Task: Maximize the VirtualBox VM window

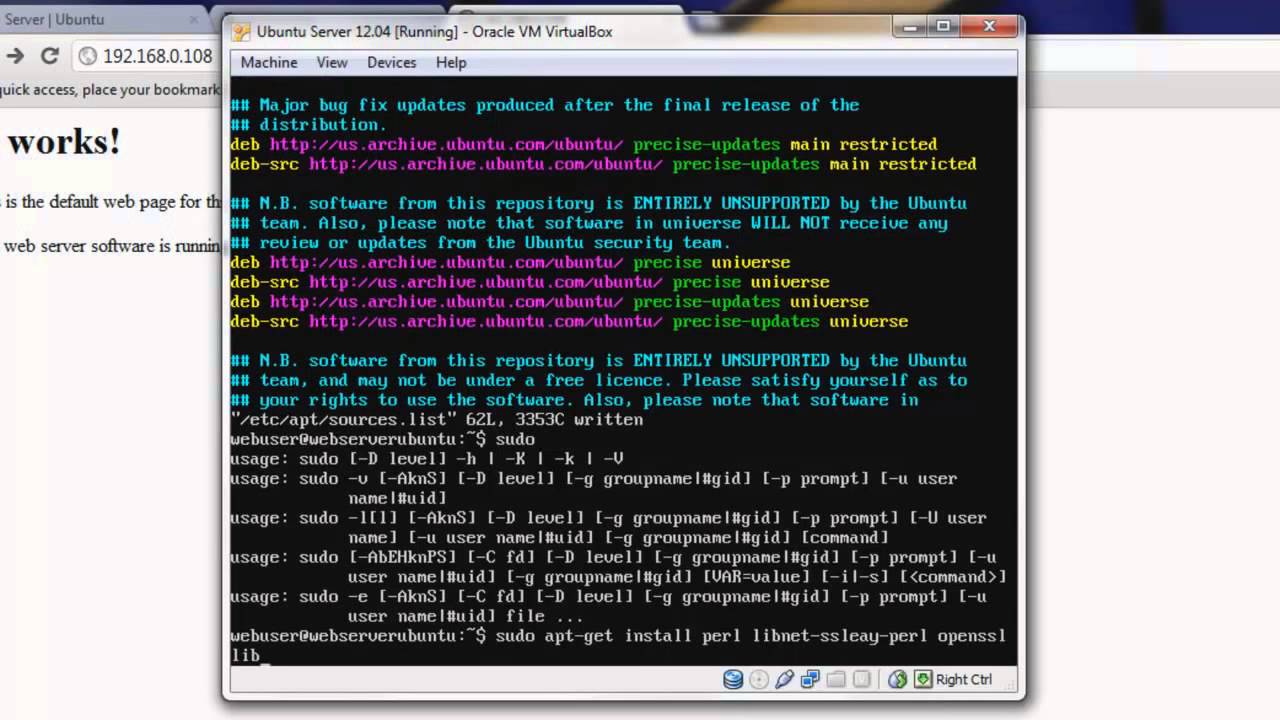Action: 943,26
